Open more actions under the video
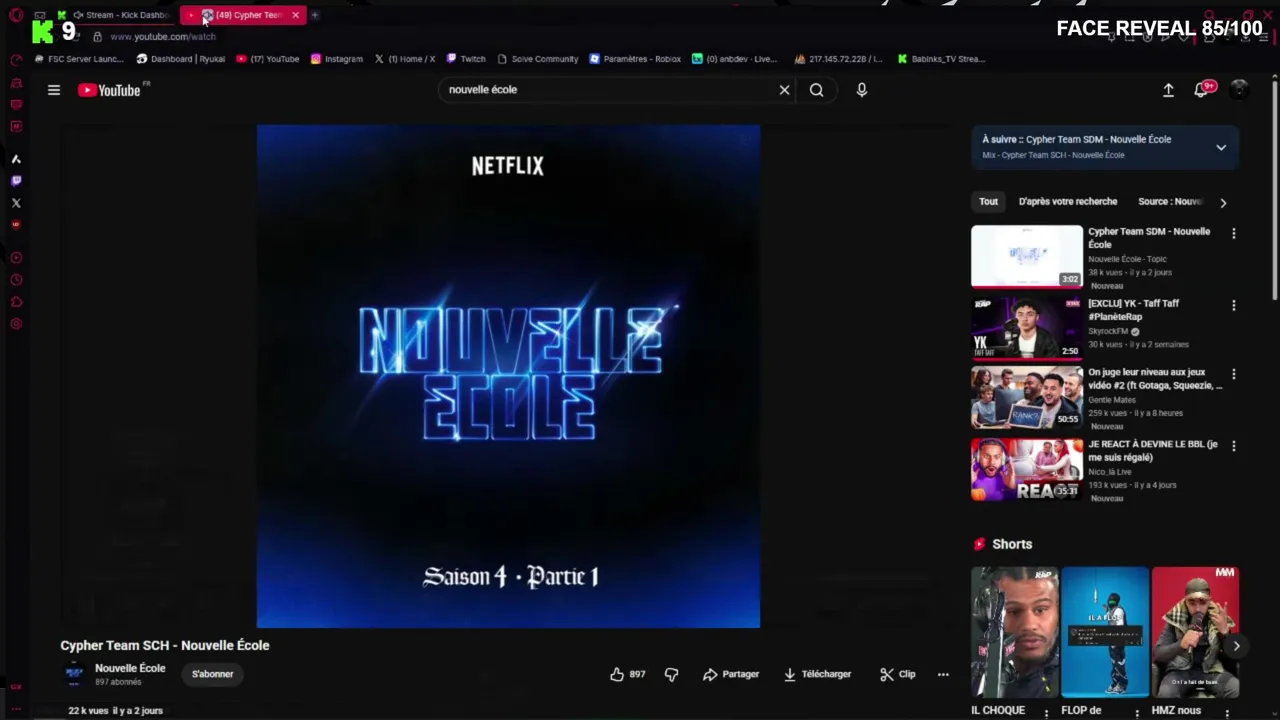 coord(943,674)
